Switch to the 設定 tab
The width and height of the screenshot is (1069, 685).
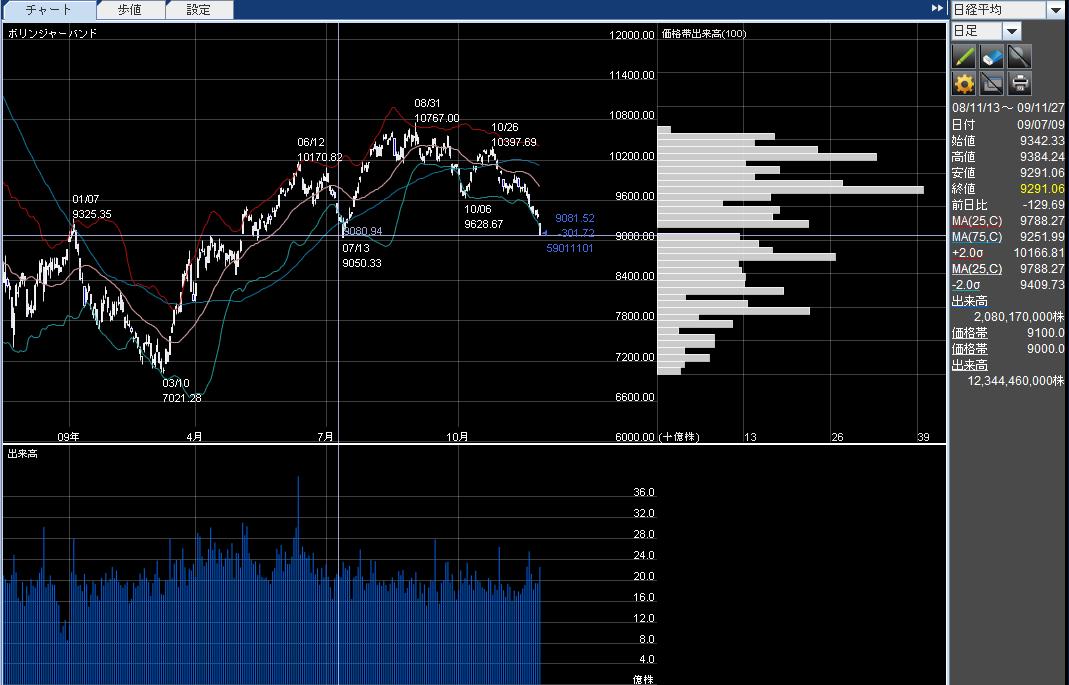[198, 10]
